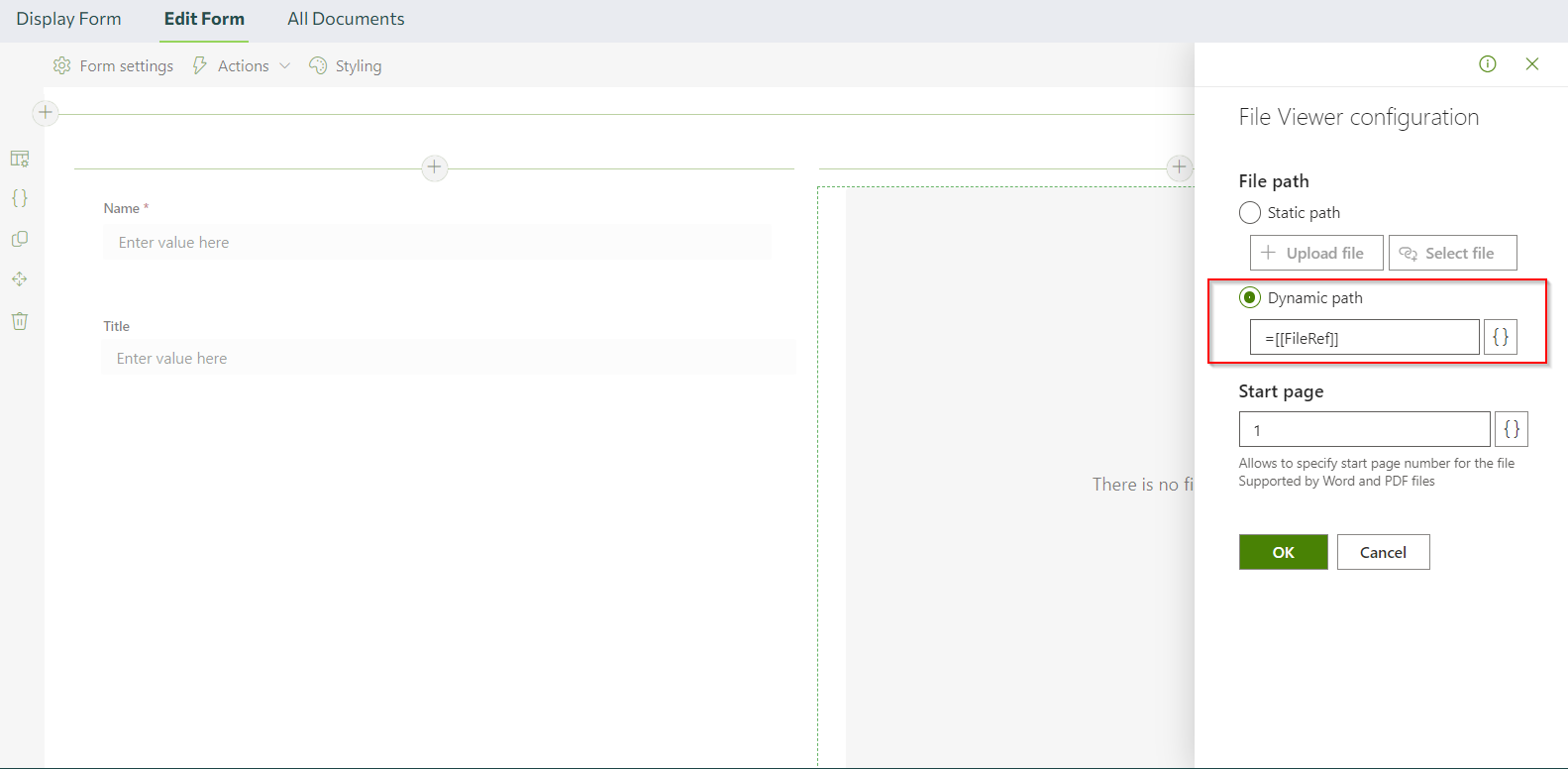Select the Dynamic path radio button

point(1250,297)
